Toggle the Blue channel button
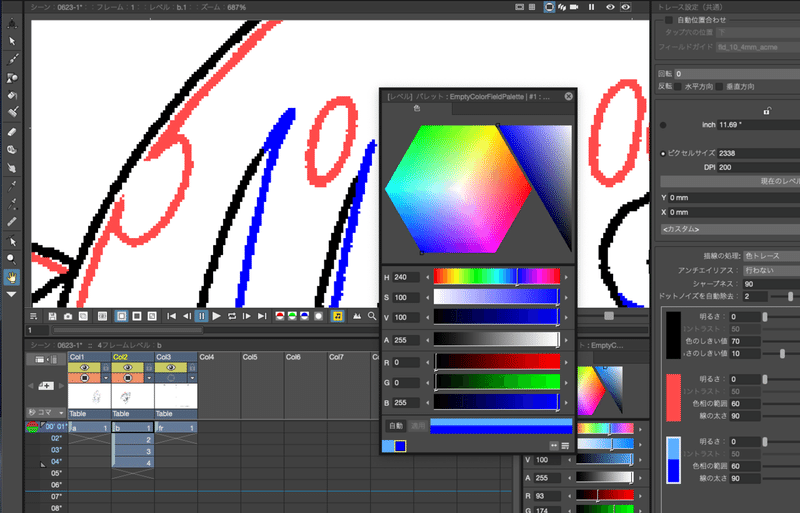 305,316
